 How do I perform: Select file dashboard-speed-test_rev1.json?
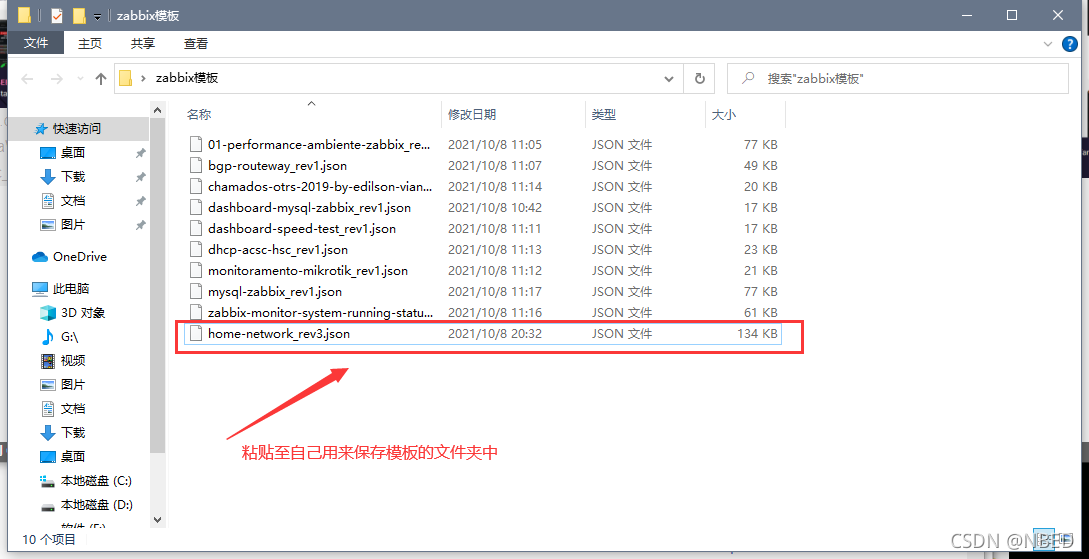pos(302,228)
